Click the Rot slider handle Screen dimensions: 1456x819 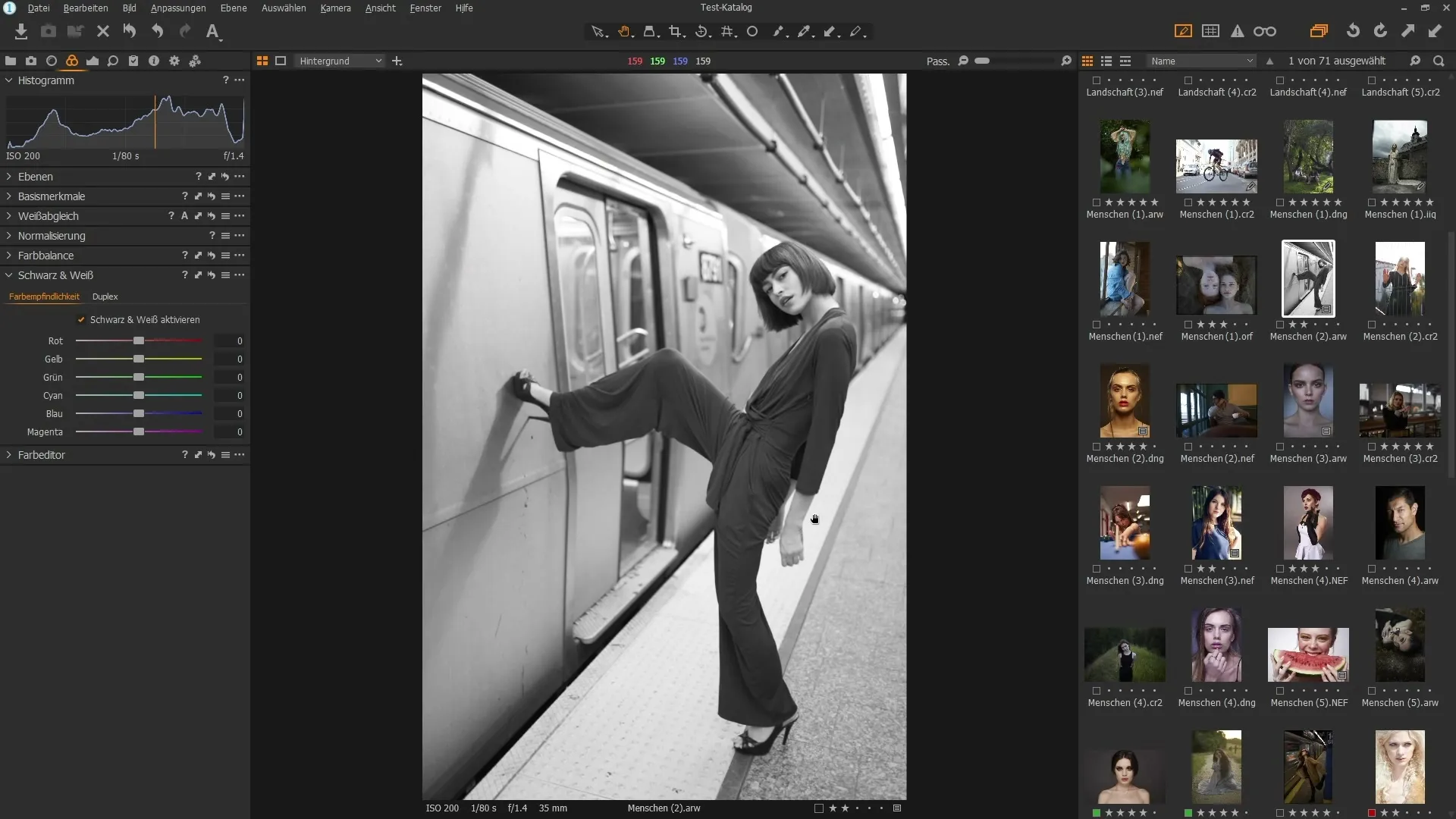(139, 340)
